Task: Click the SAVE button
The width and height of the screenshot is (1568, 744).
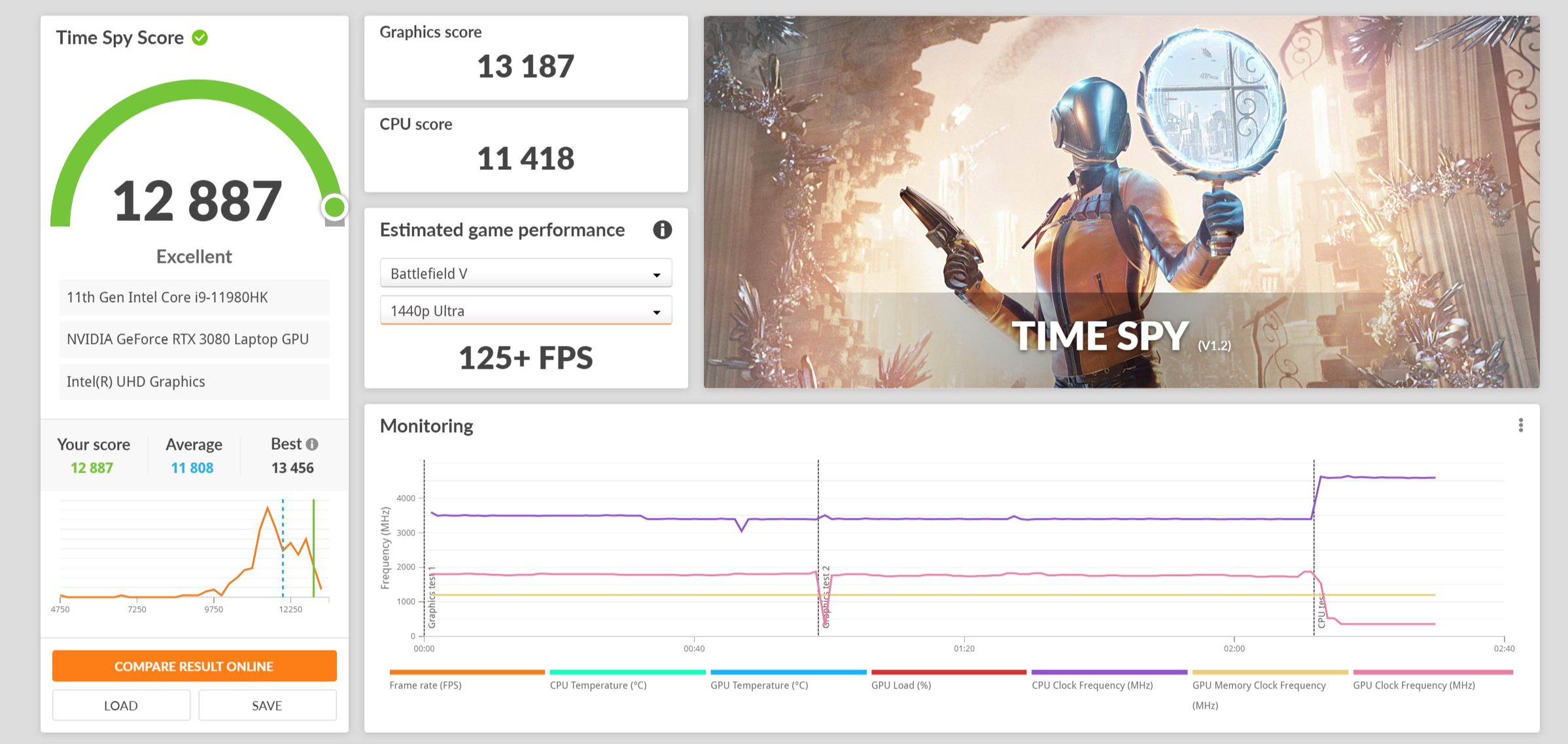Action: (x=267, y=705)
